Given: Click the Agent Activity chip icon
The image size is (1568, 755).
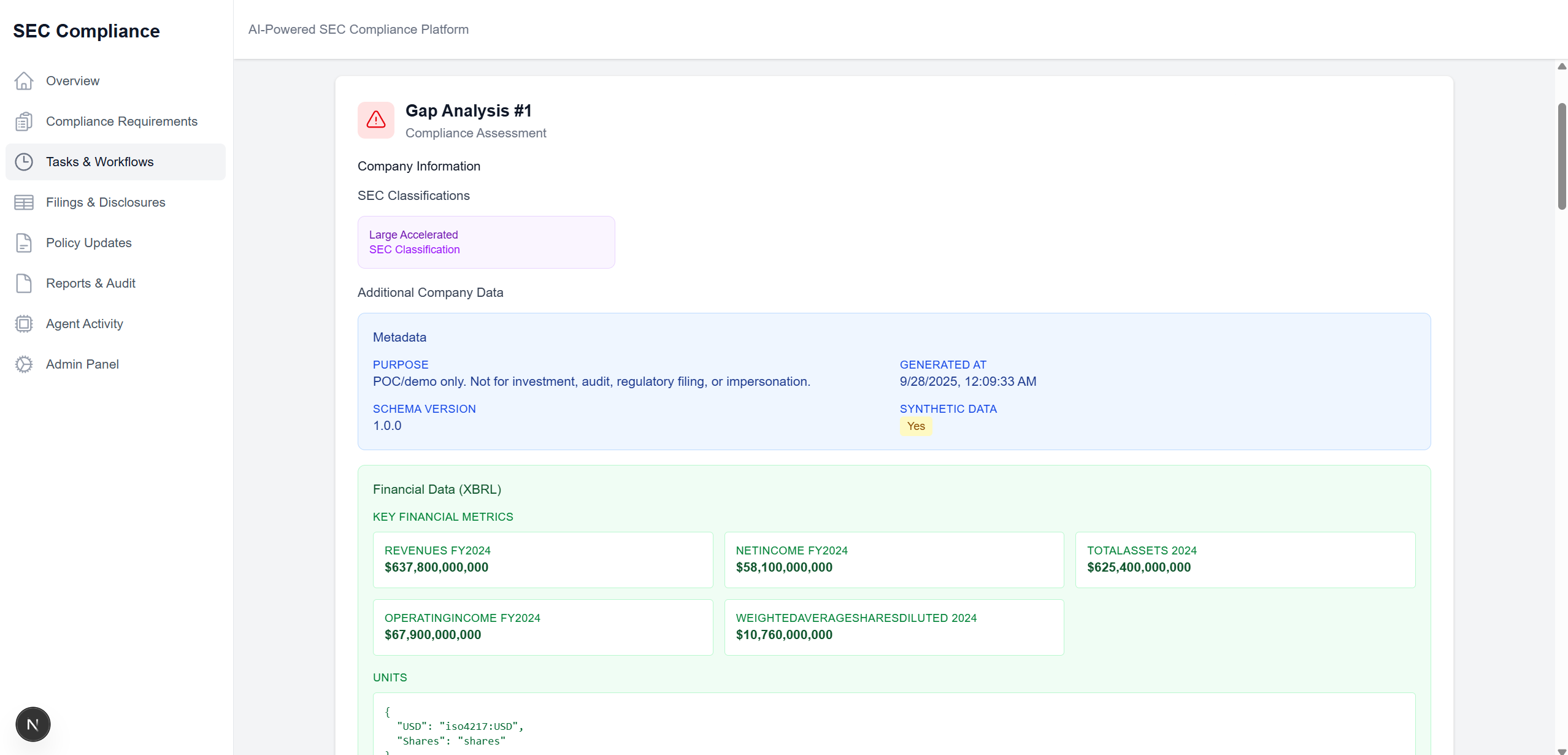Looking at the screenshot, I should click(24, 324).
